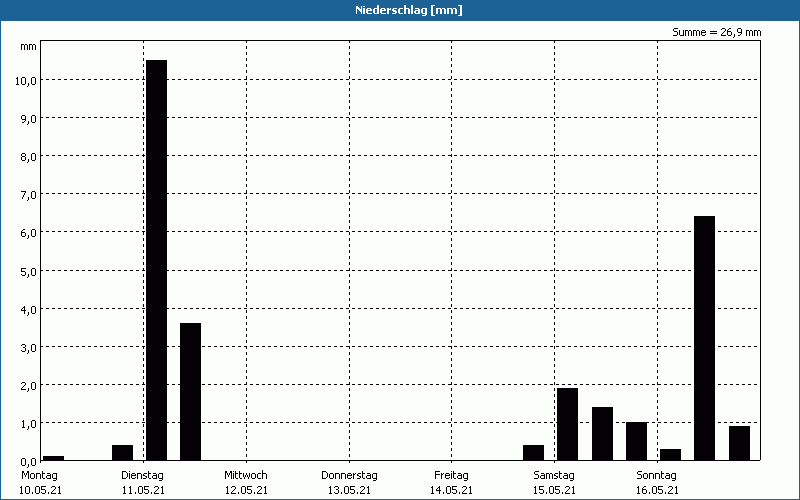Screen dimensions: 800x500
Task: Select the 3,0 y-axis value label
Action: coord(28,347)
